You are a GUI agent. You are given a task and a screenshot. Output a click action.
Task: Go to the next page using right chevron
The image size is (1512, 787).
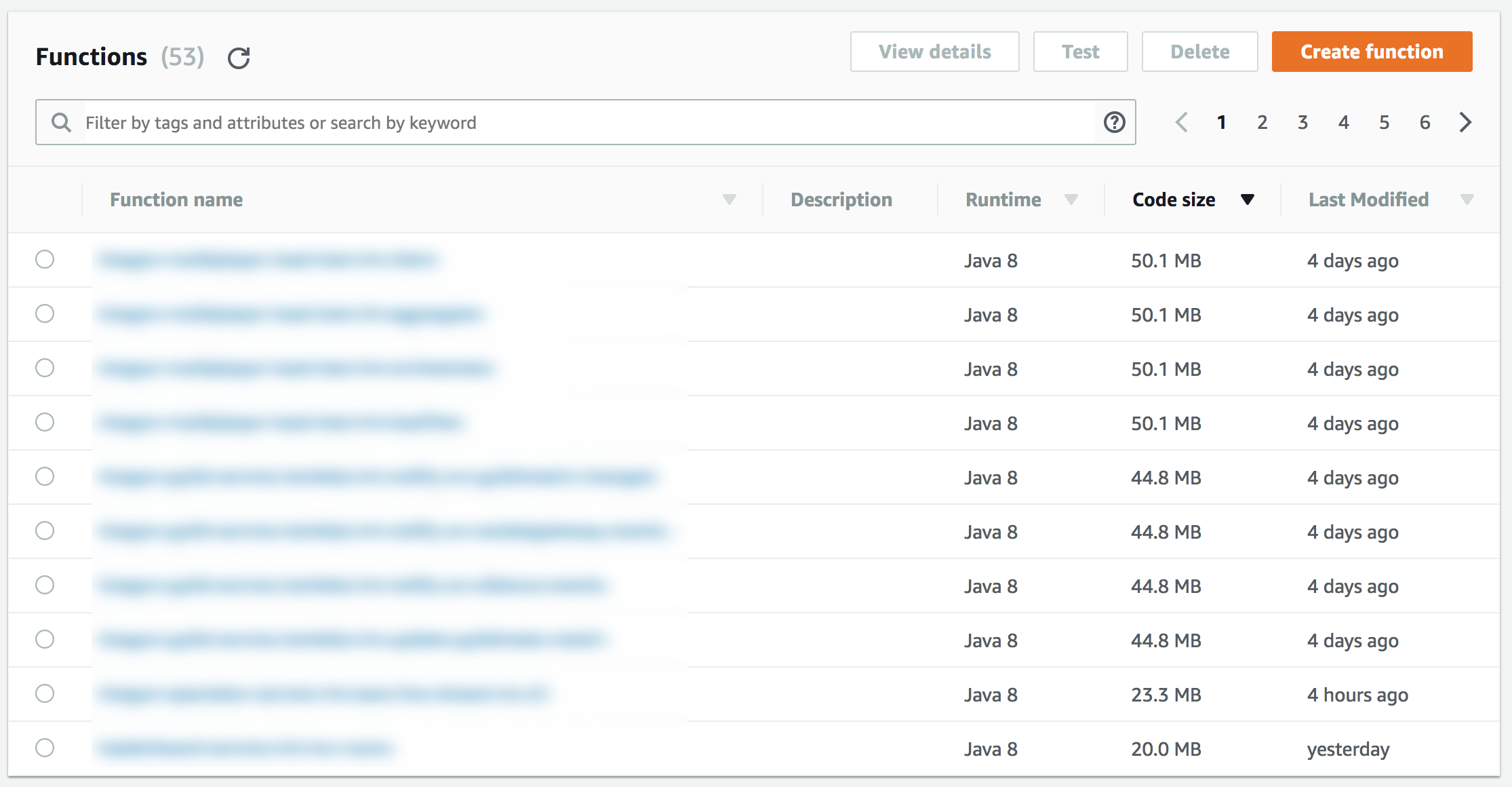(1465, 122)
